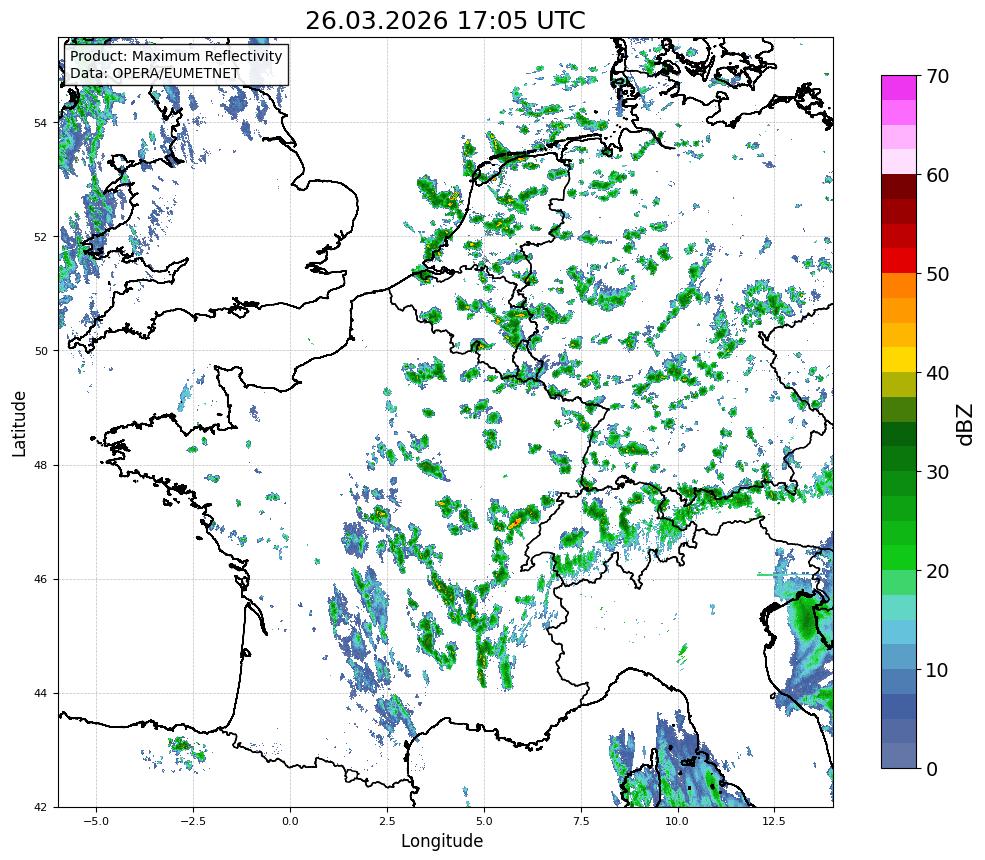Click the 'dBZ' colorbar label

966,424
